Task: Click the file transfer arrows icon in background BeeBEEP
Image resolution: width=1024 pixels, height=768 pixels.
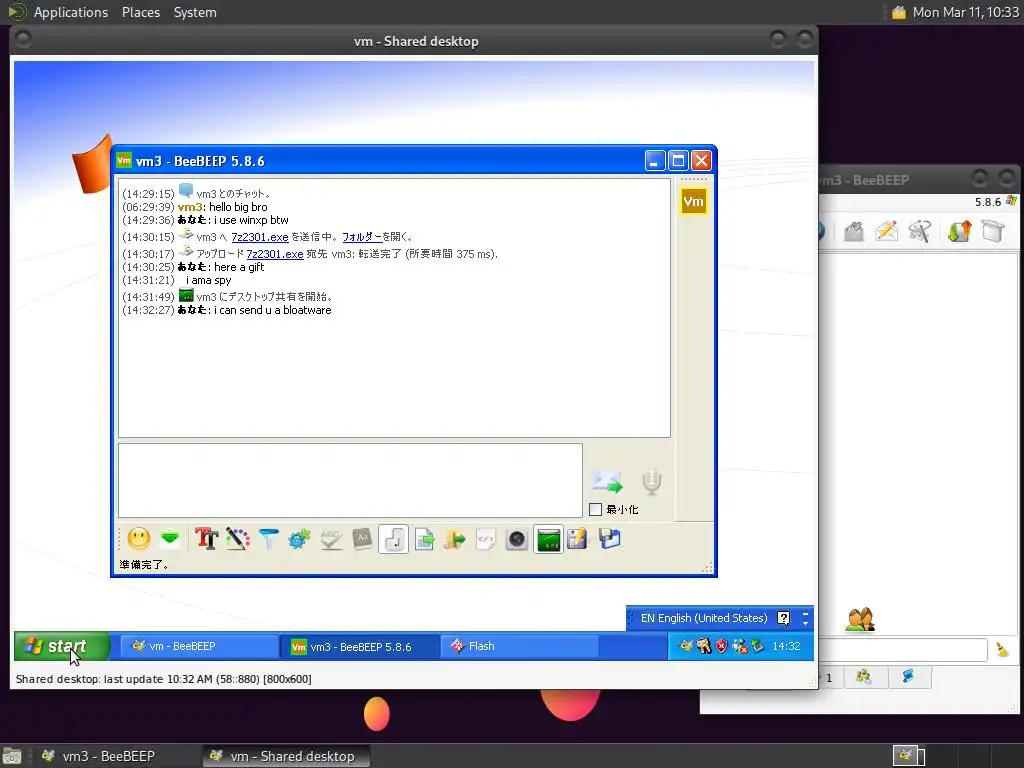Action: pos(959,231)
